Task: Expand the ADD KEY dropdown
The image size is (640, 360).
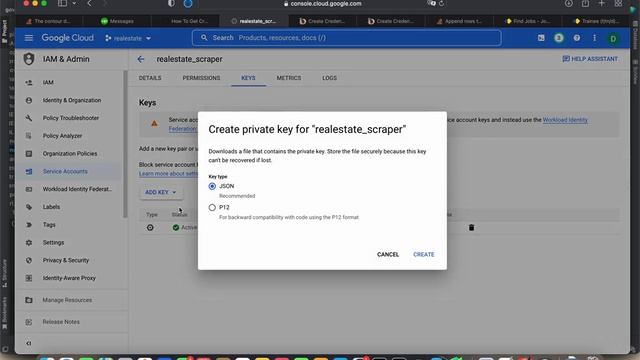Action: [x=161, y=192]
